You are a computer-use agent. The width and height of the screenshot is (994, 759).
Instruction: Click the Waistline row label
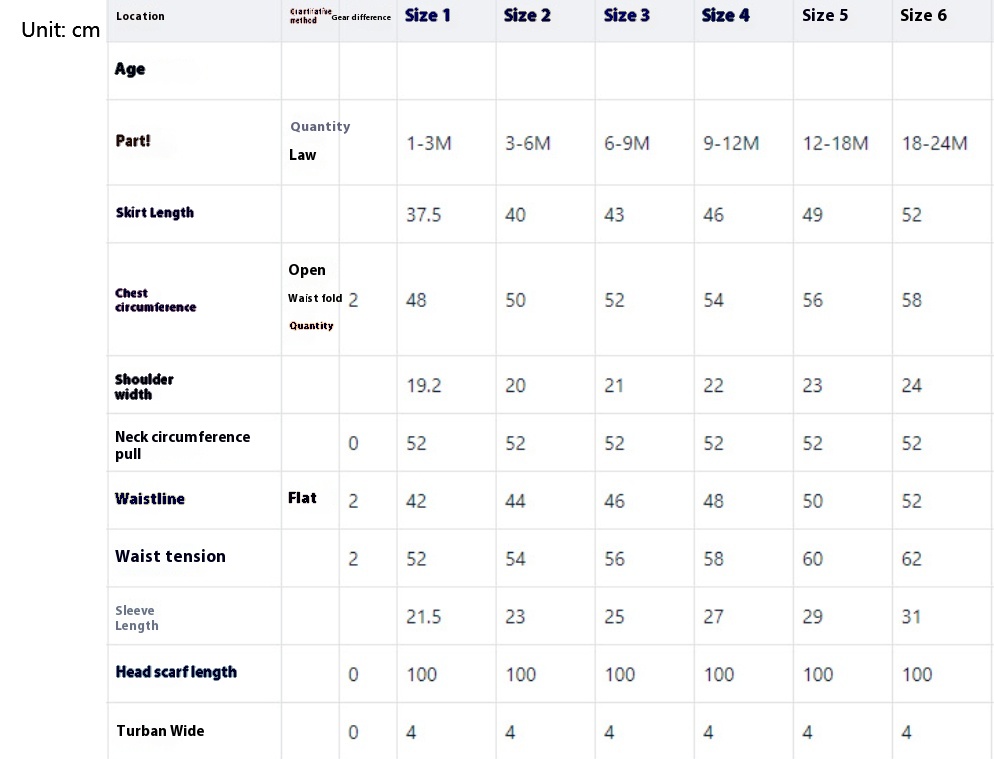150,499
